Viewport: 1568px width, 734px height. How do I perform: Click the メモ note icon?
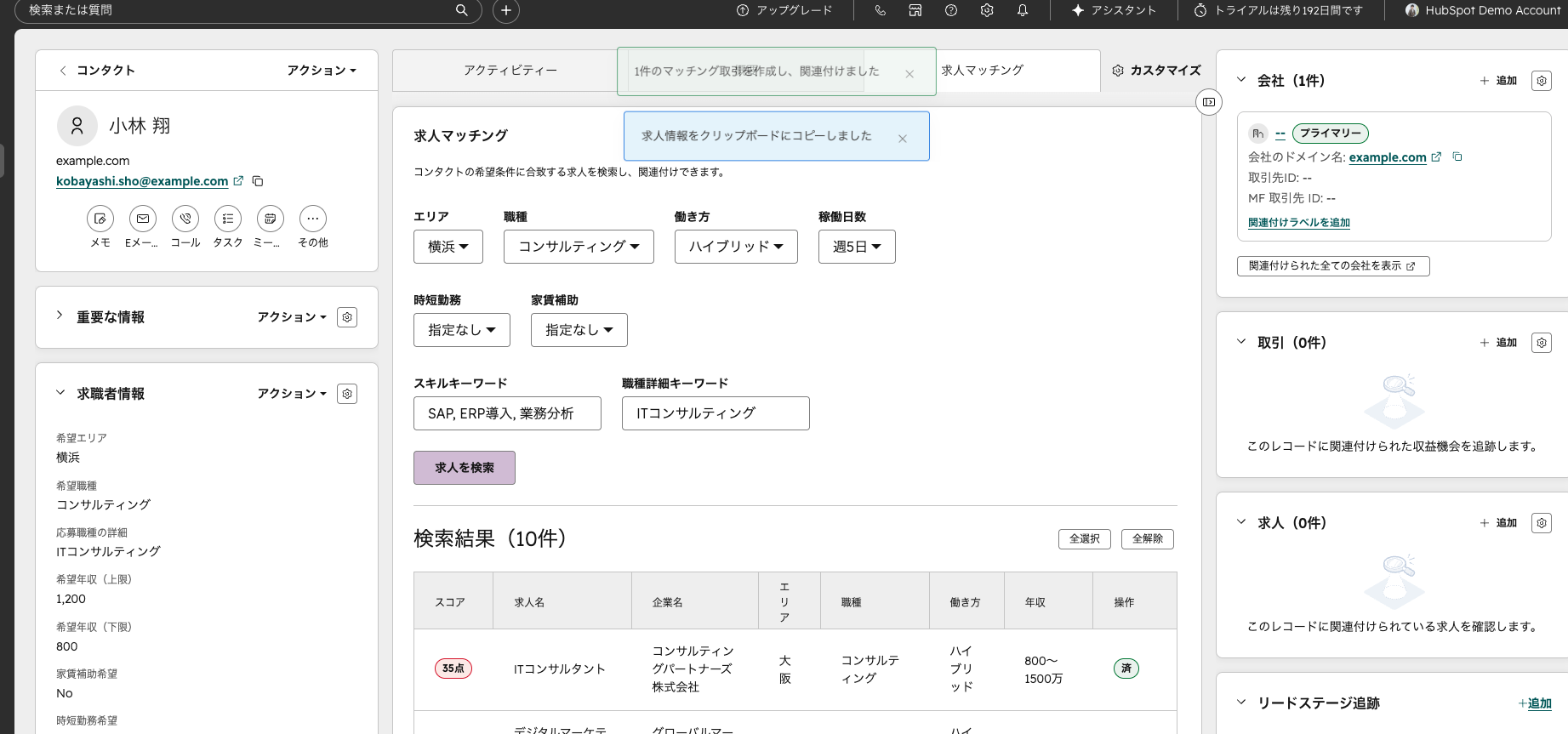(x=100, y=219)
